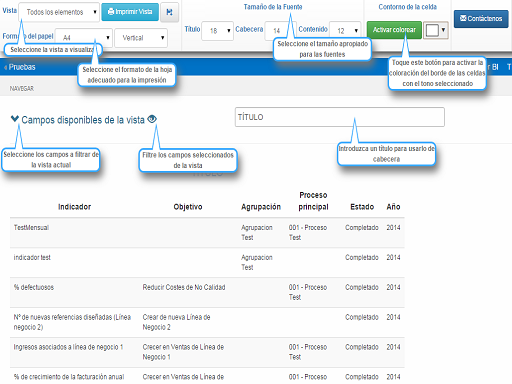This screenshot has height=384, width=512.
Task: Click the Agrupación column header
Action: click(x=261, y=207)
